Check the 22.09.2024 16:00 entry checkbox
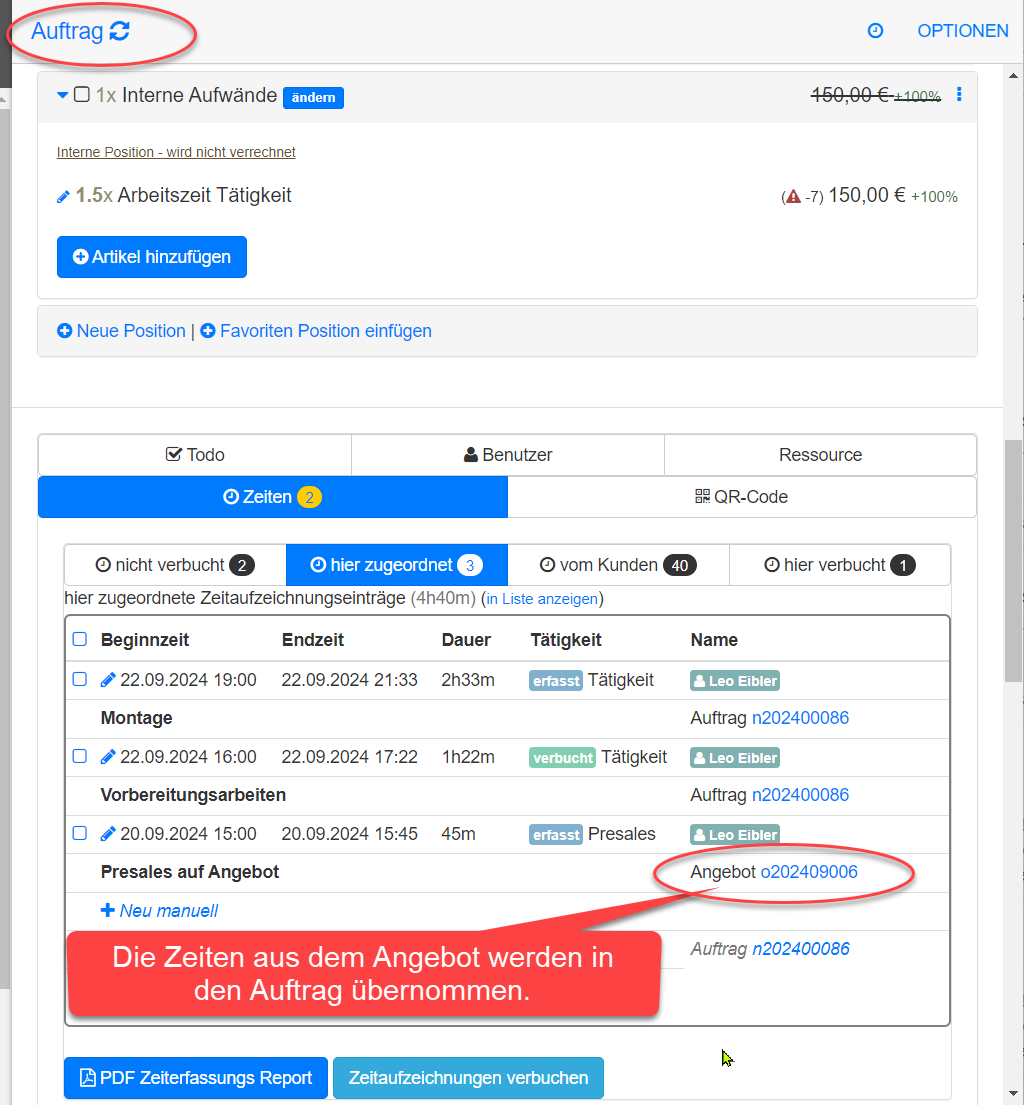 80,756
